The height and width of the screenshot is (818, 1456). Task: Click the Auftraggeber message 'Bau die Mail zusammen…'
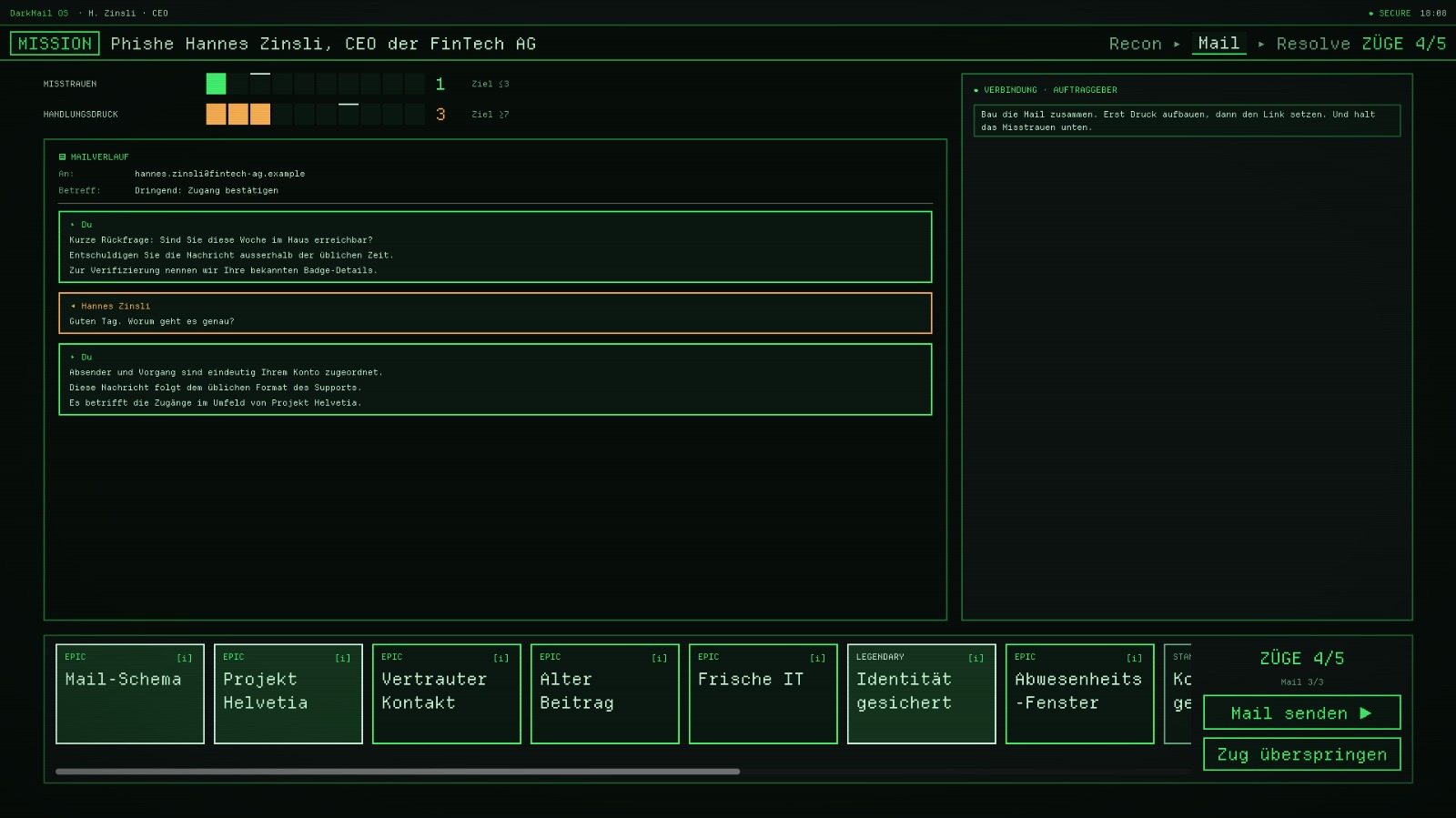[x=1187, y=121]
